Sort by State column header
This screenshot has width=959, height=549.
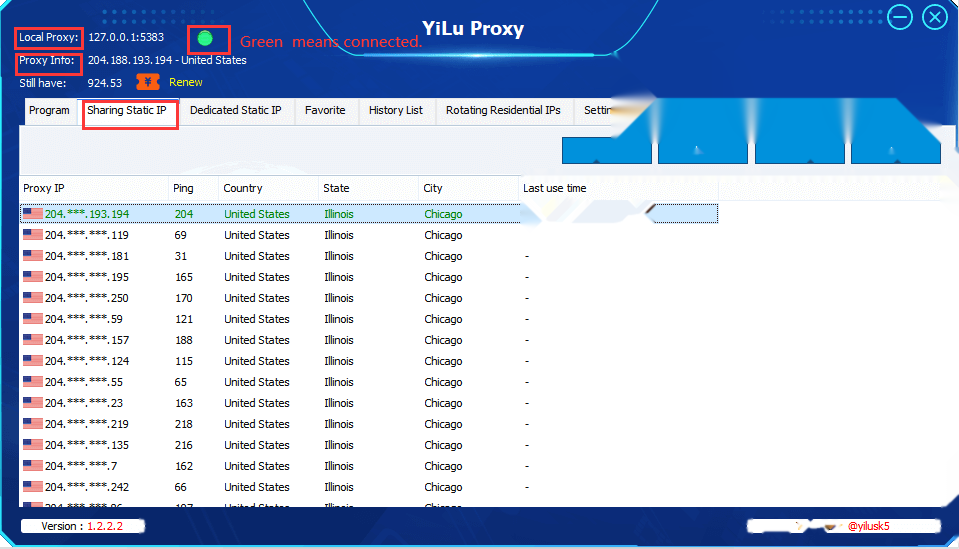pyautogui.click(x=368, y=188)
